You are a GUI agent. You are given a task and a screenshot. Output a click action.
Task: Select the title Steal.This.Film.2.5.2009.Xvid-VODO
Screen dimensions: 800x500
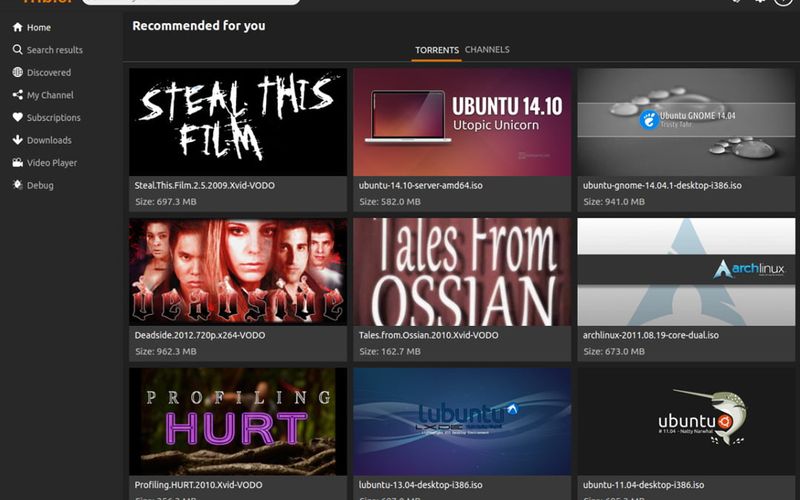pyautogui.click(x=205, y=185)
